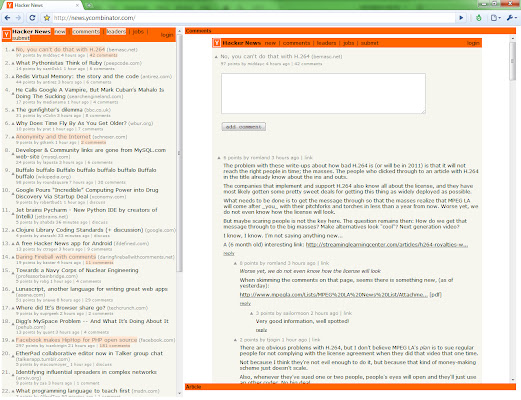Upvote comment by sailormoon
Screen dimensions: 521x400
click(x=252, y=313)
